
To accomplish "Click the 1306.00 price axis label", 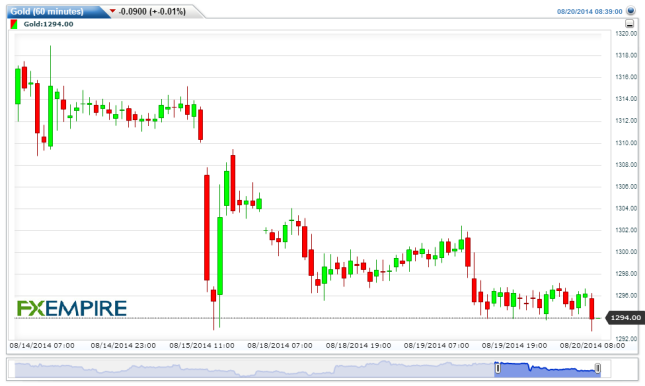I will (x=626, y=186).
